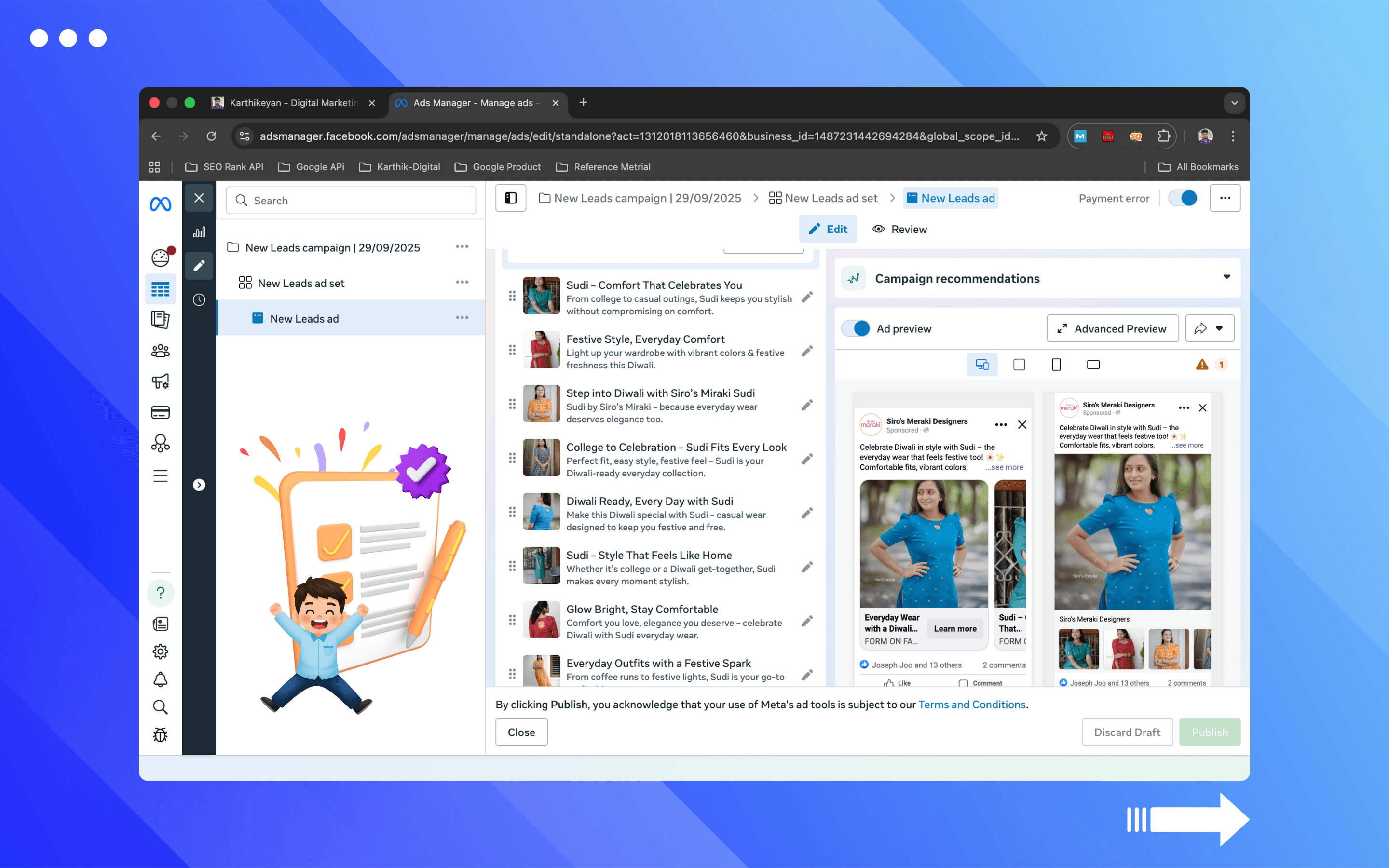Toggle the side panel layout button
Screen dimensions: 1389x868
coord(510,198)
